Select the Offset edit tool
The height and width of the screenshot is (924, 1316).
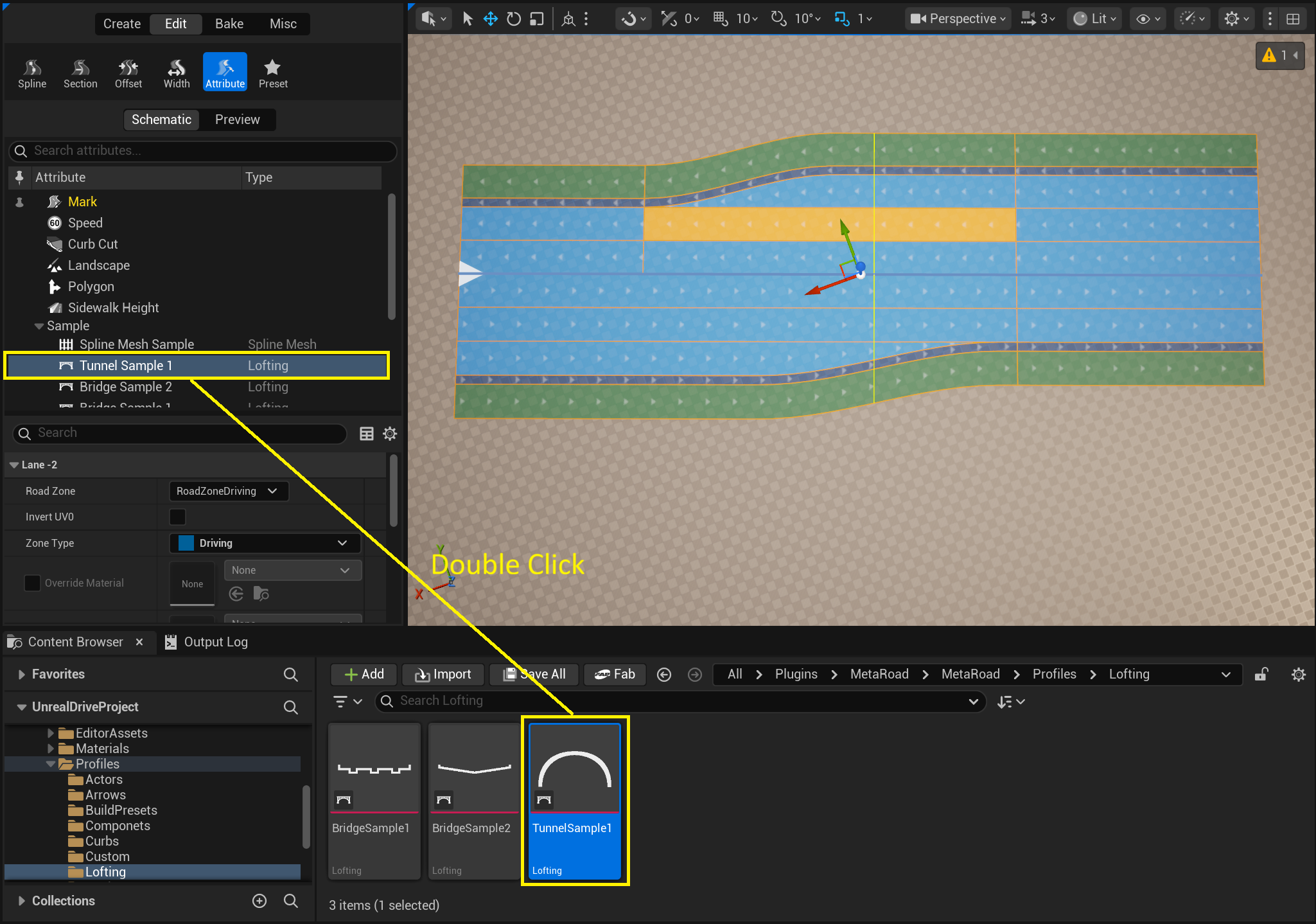click(x=128, y=73)
